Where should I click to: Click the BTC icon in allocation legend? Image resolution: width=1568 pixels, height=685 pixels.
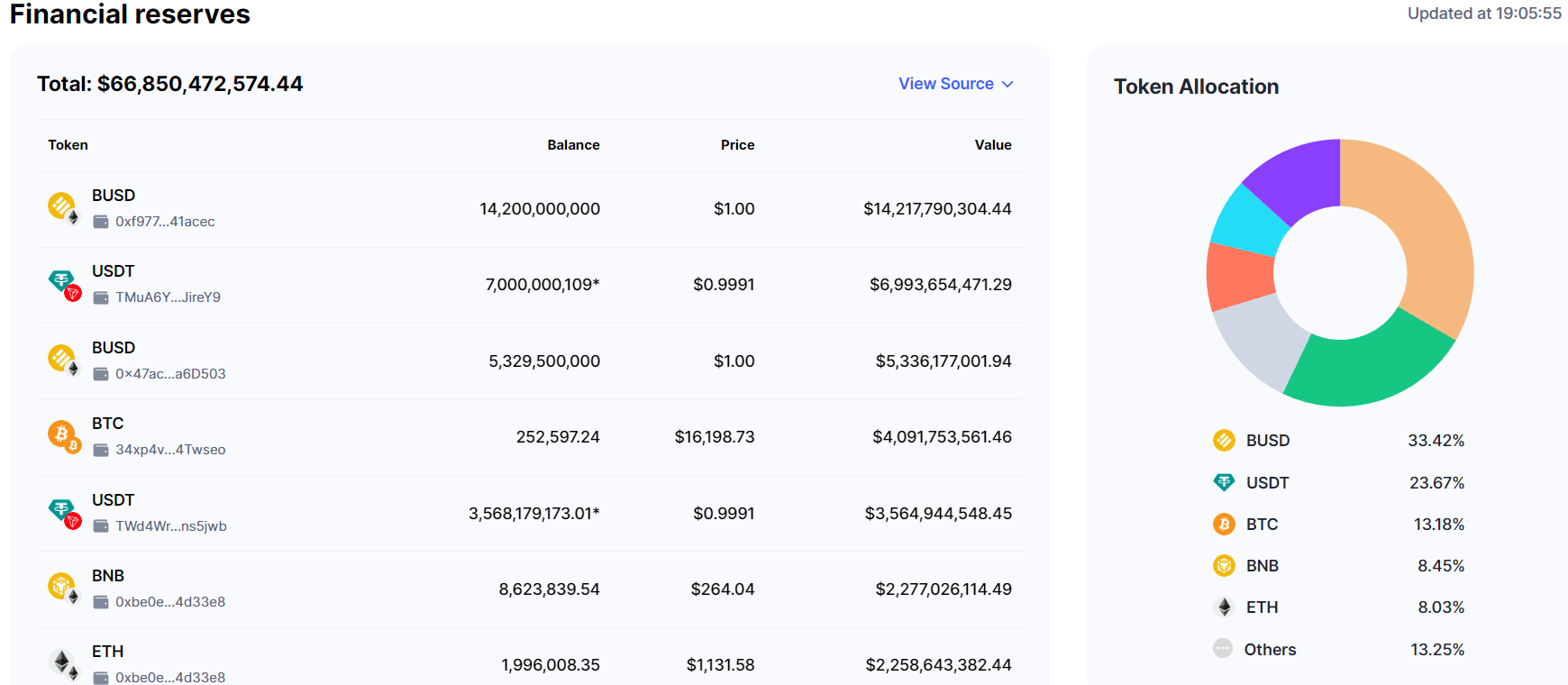1224,524
